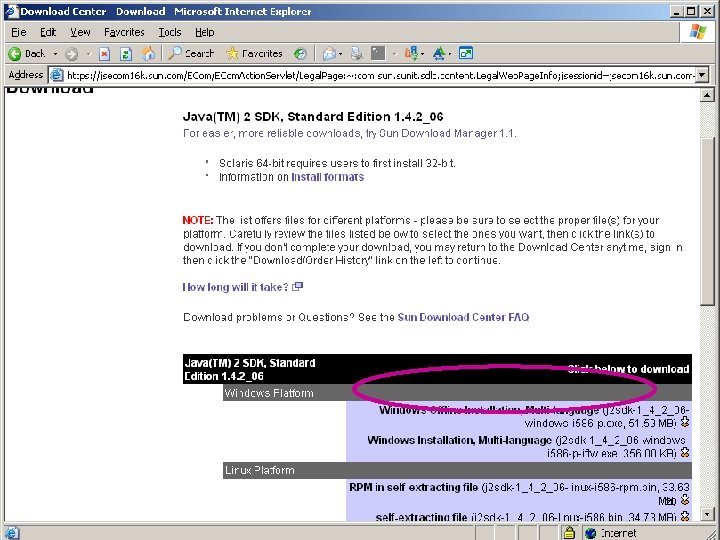
Task: Click the Back navigation button
Action: pos(27,54)
